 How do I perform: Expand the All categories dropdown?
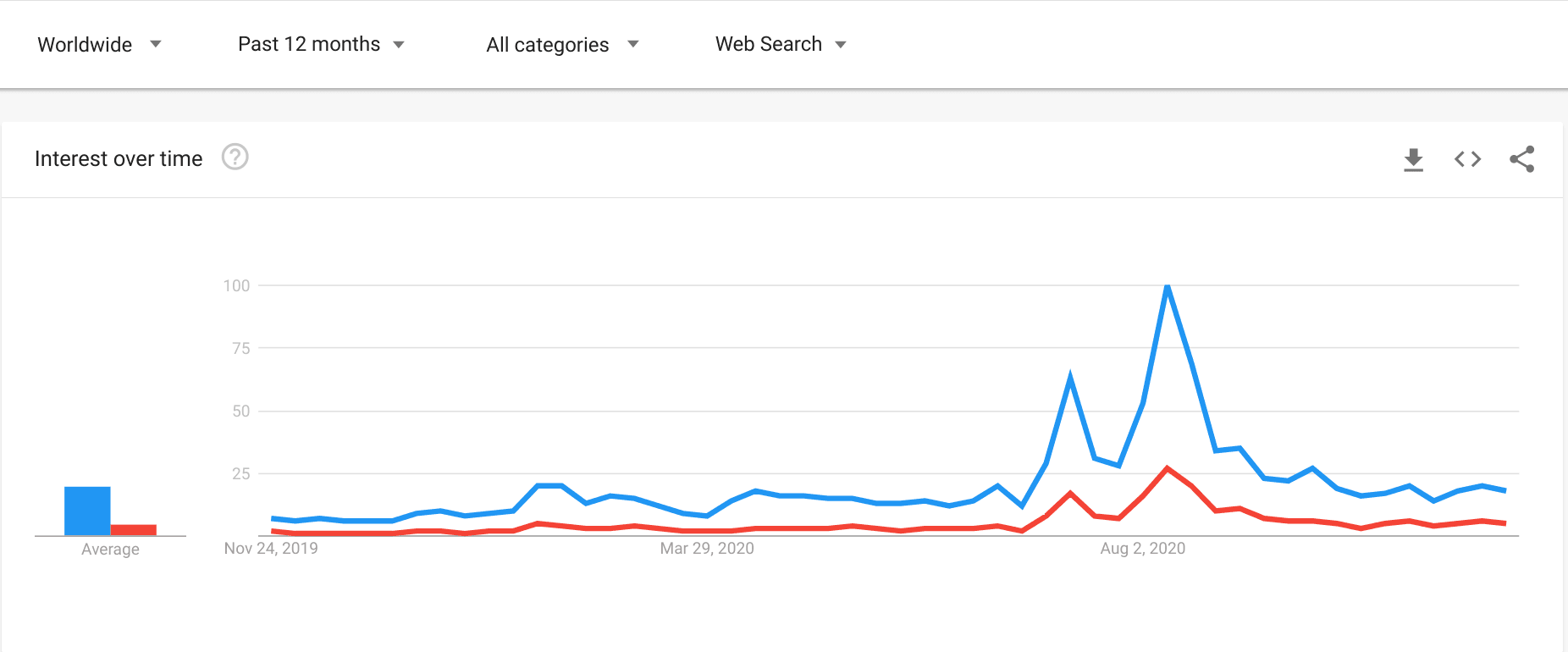pyautogui.click(x=562, y=44)
